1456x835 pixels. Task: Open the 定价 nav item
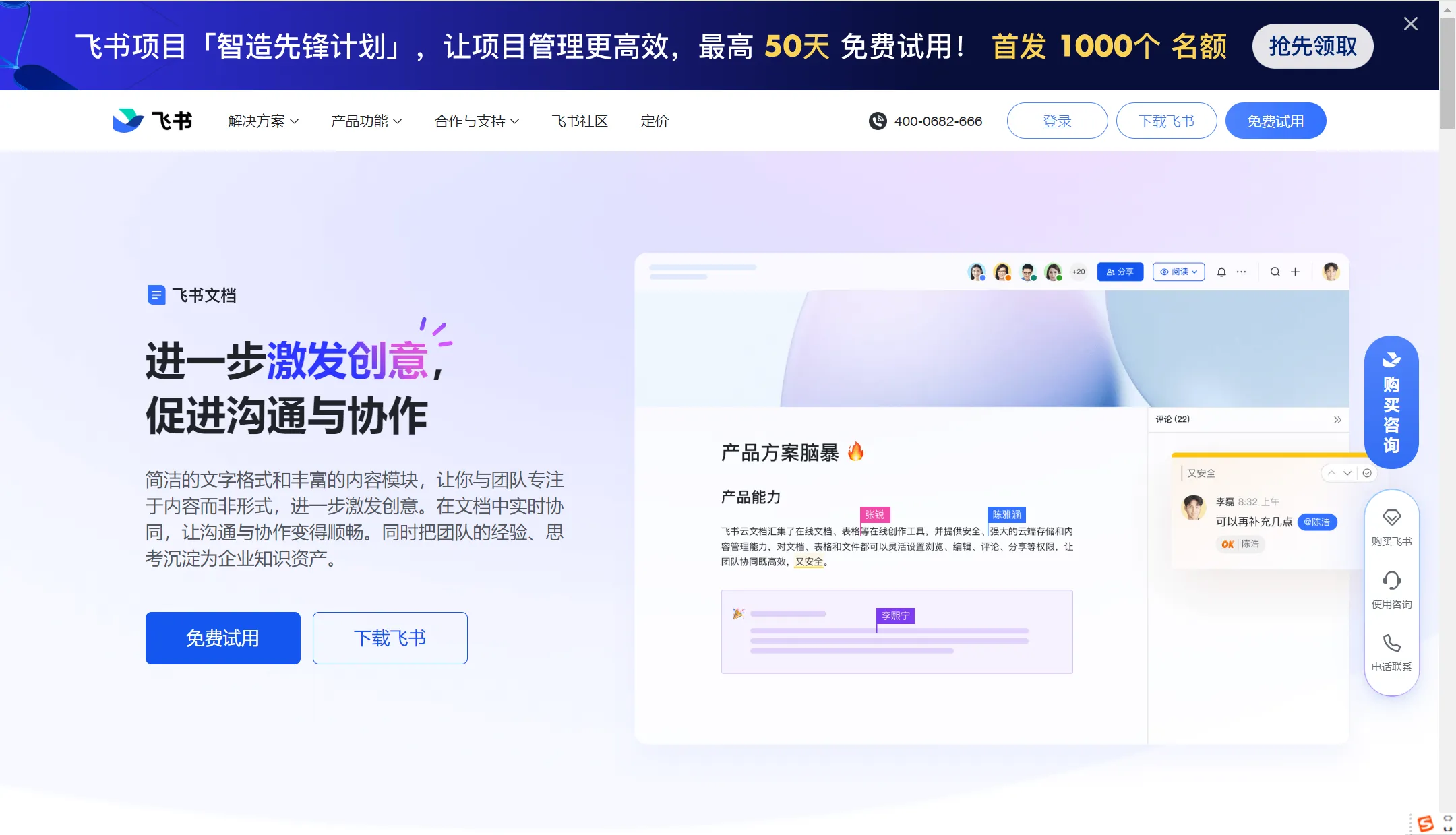pyautogui.click(x=654, y=121)
